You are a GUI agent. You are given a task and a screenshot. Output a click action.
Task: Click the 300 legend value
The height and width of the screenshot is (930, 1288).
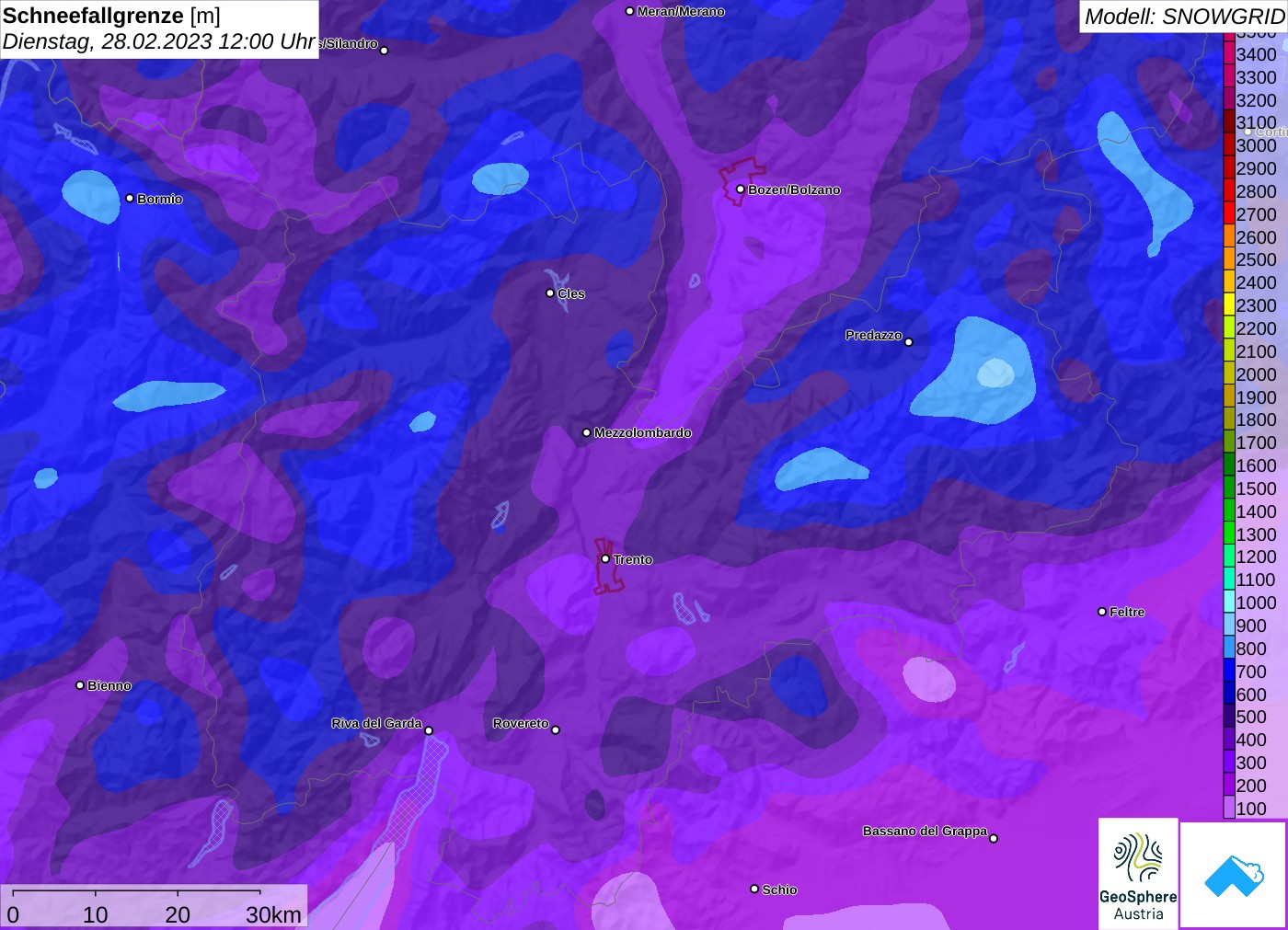(1251, 763)
